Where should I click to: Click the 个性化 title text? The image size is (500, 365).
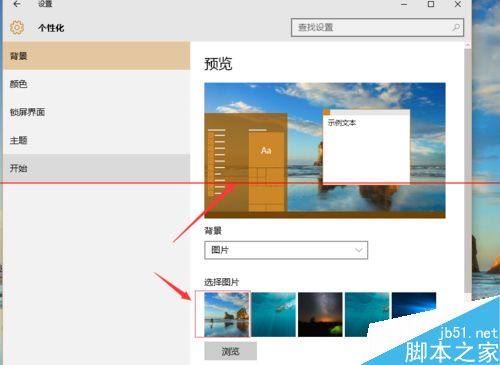tap(51, 28)
